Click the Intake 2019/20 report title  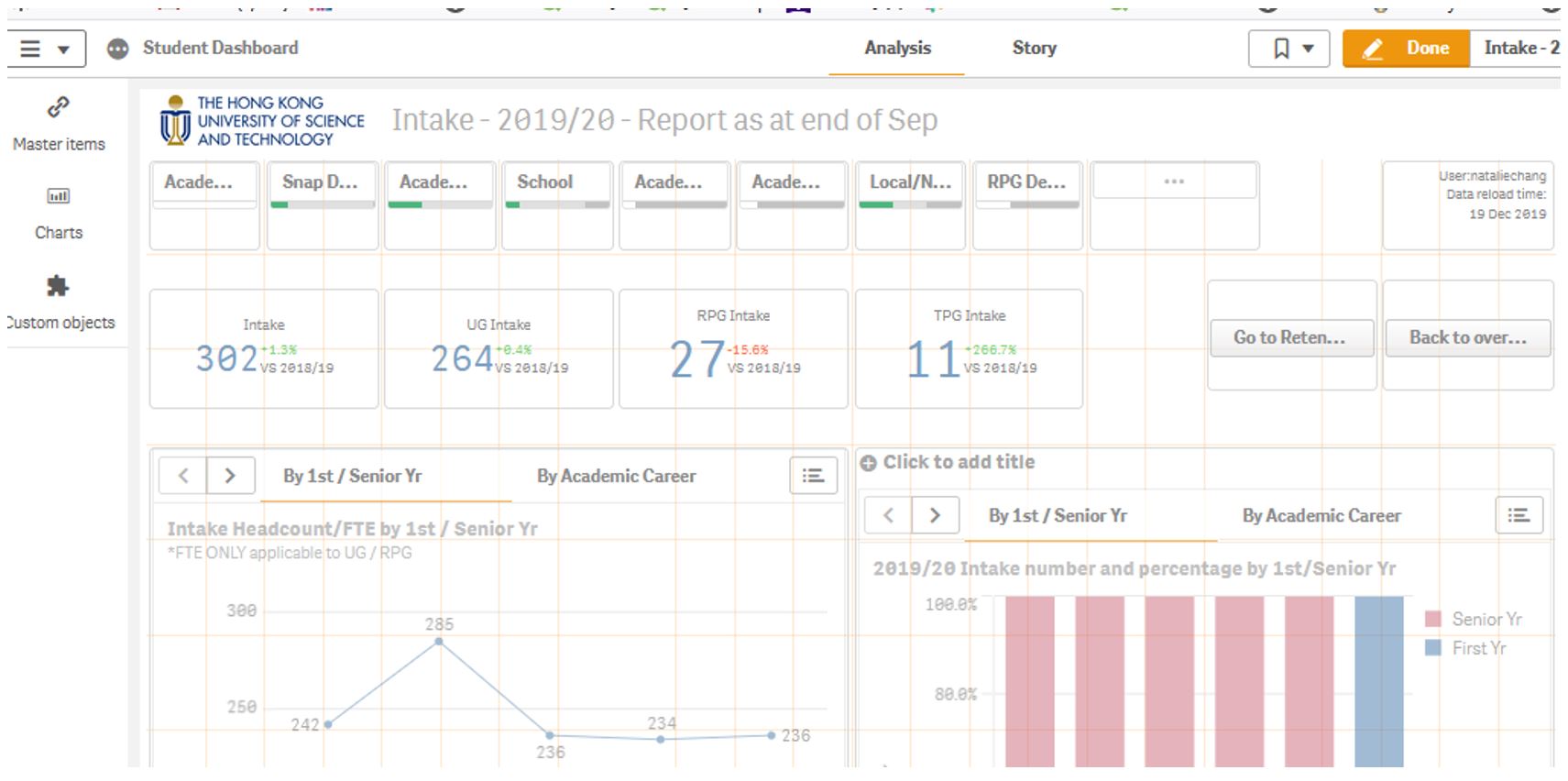coord(664,120)
